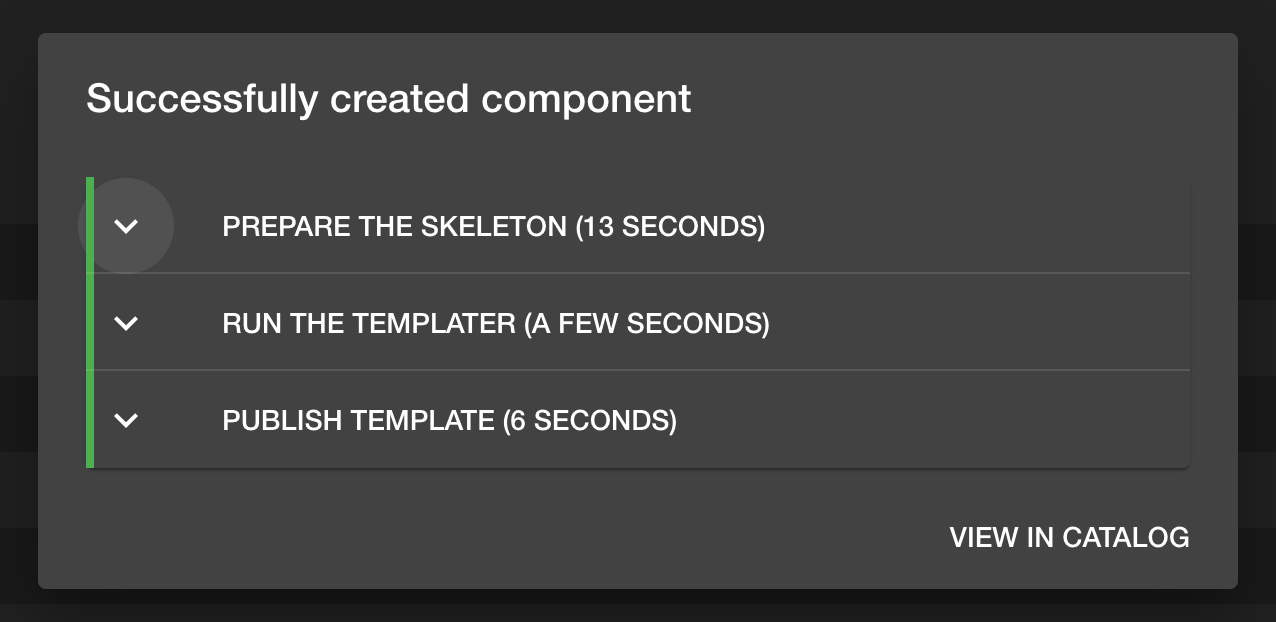Click the dimmed backdrop outside the dialog

tap(640, 608)
